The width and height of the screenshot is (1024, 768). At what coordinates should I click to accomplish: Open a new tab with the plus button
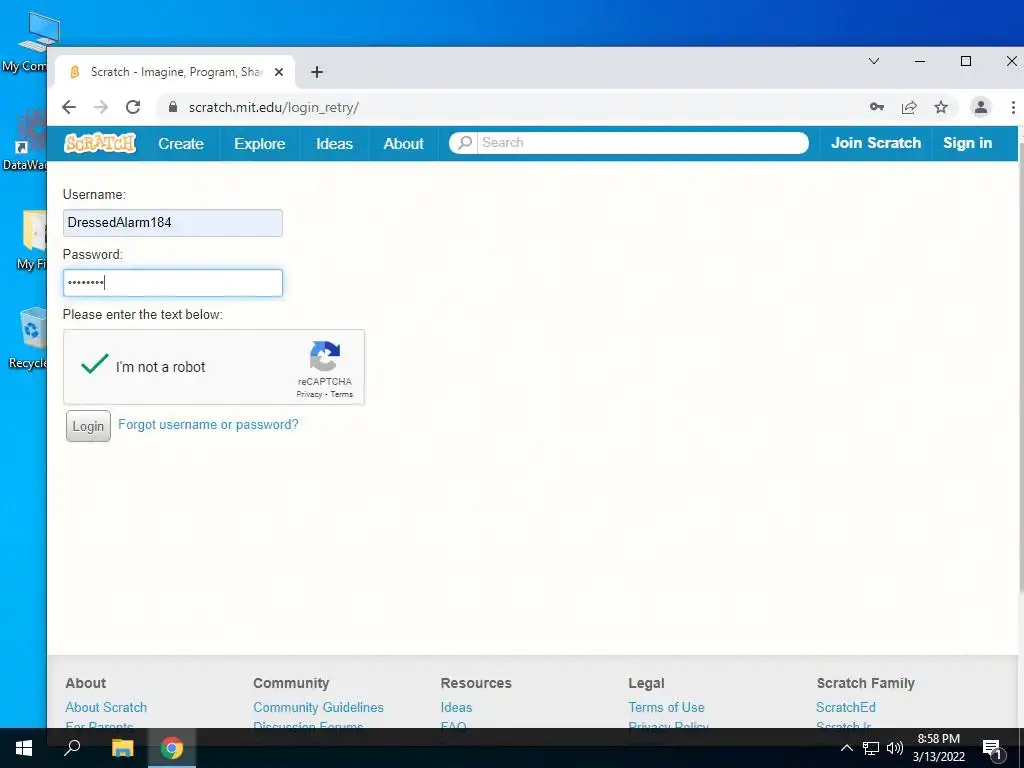tap(317, 72)
